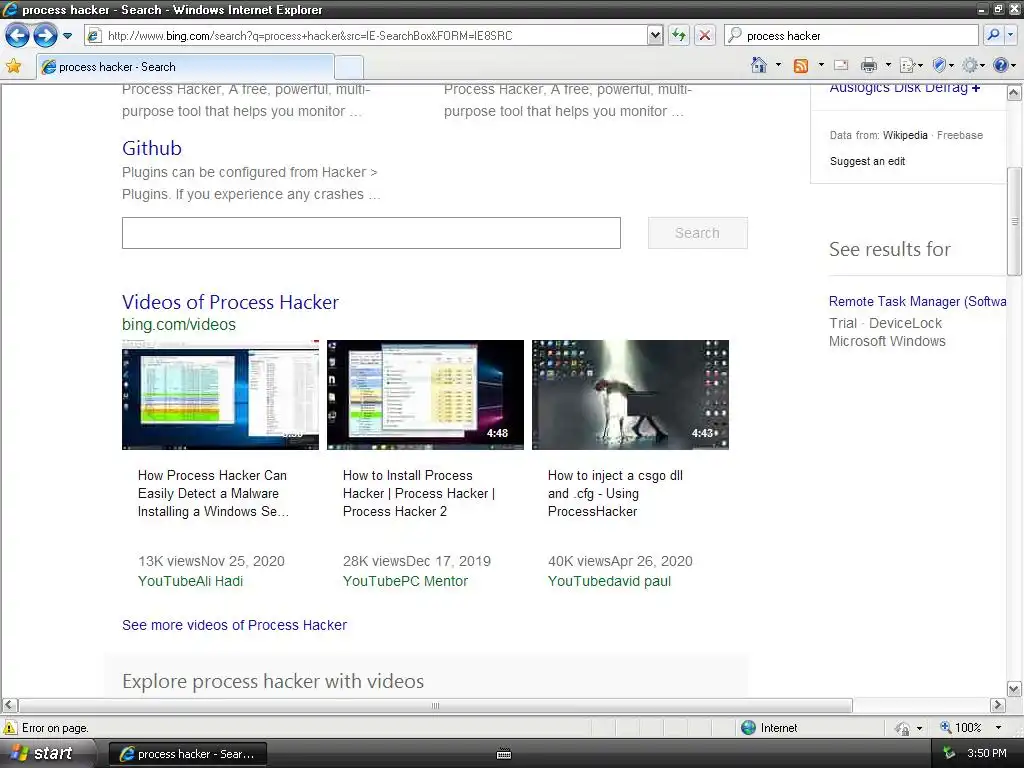Screen dimensions: 1024x768
Task: Open the 4:48 install Process Hacker thumbnail
Action: click(x=425, y=394)
